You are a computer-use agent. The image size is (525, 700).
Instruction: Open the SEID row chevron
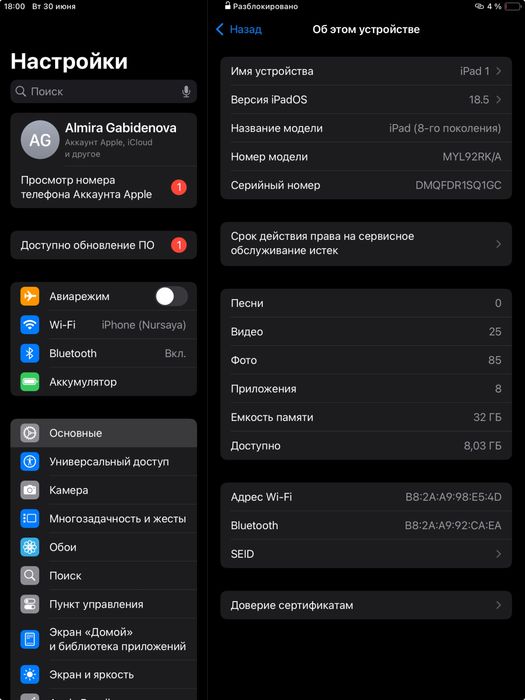tap(499, 554)
